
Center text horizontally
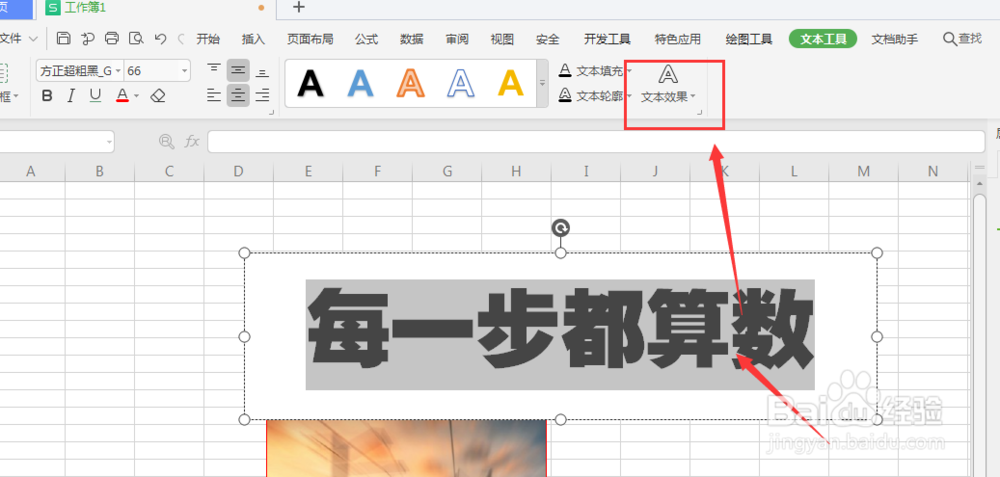click(239, 96)
